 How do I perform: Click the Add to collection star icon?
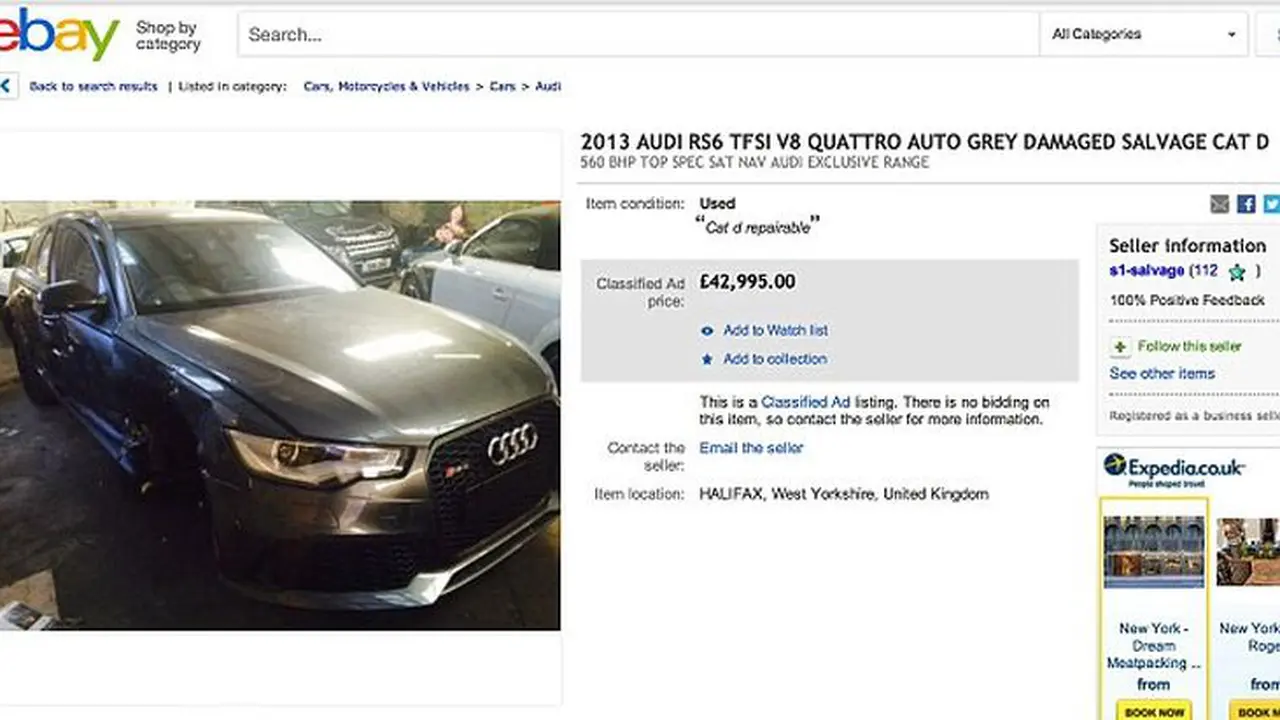[x=708, y=359]
